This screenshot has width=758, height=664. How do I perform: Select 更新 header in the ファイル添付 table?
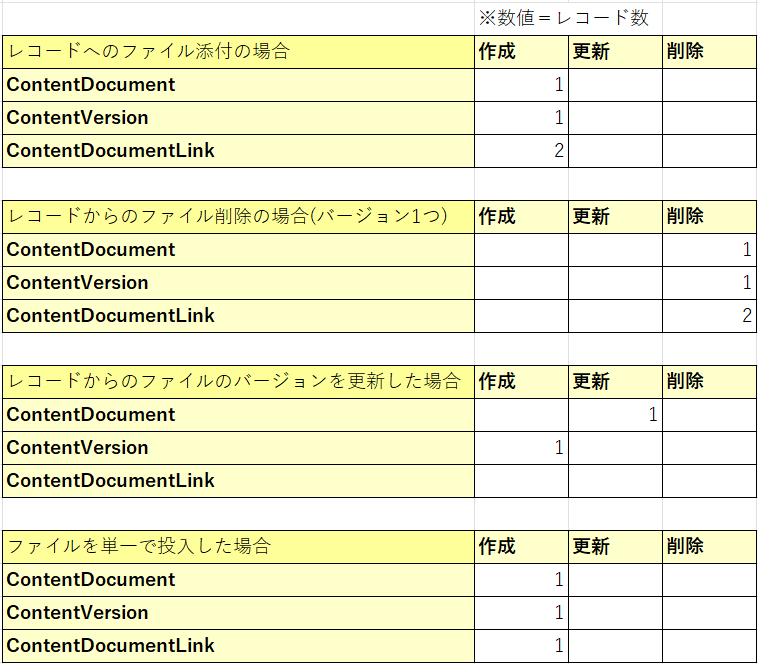point(615,52)
